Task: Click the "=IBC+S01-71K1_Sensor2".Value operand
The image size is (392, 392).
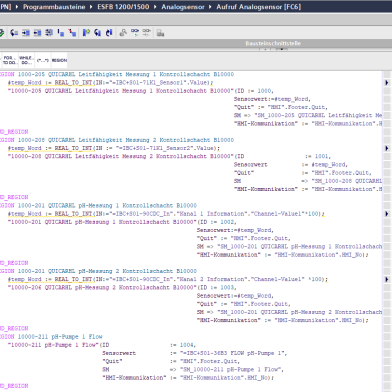Action: click(x=165, y=148)
